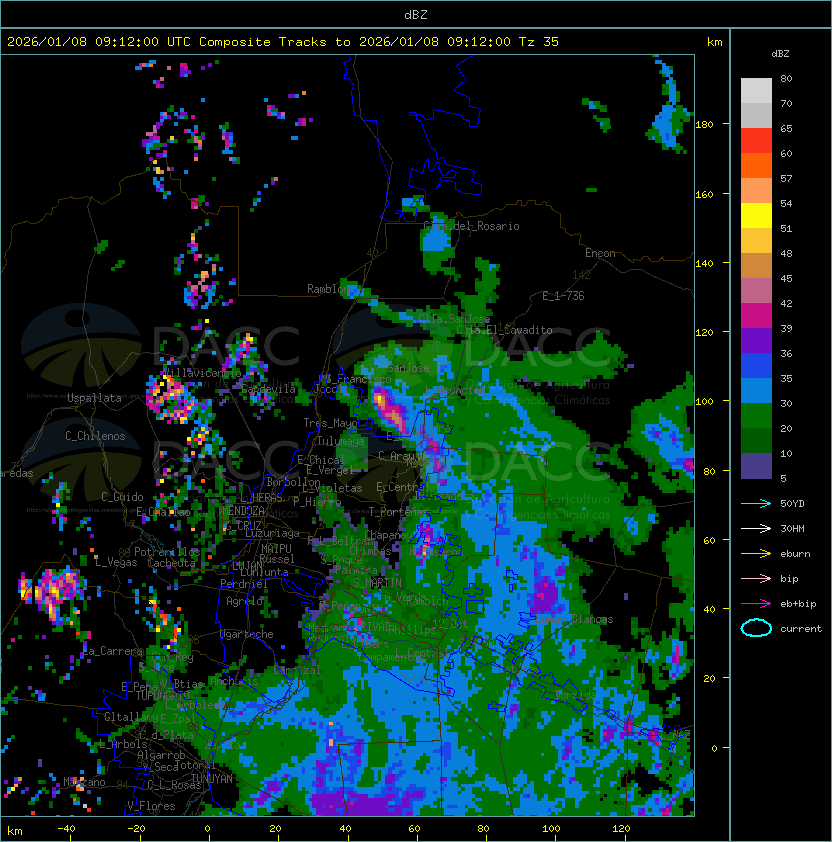
Task: Pick the tan 45–48 dBZ swatch
Action: coord(756,265)
